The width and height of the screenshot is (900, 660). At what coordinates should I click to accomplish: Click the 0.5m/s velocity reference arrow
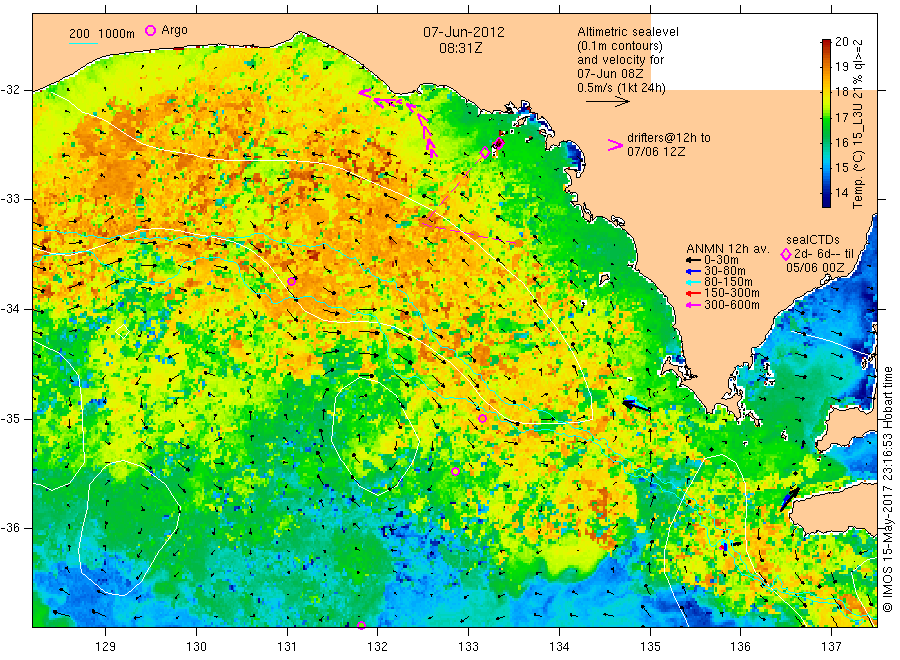pyautogui.click(x=608, y=102)
